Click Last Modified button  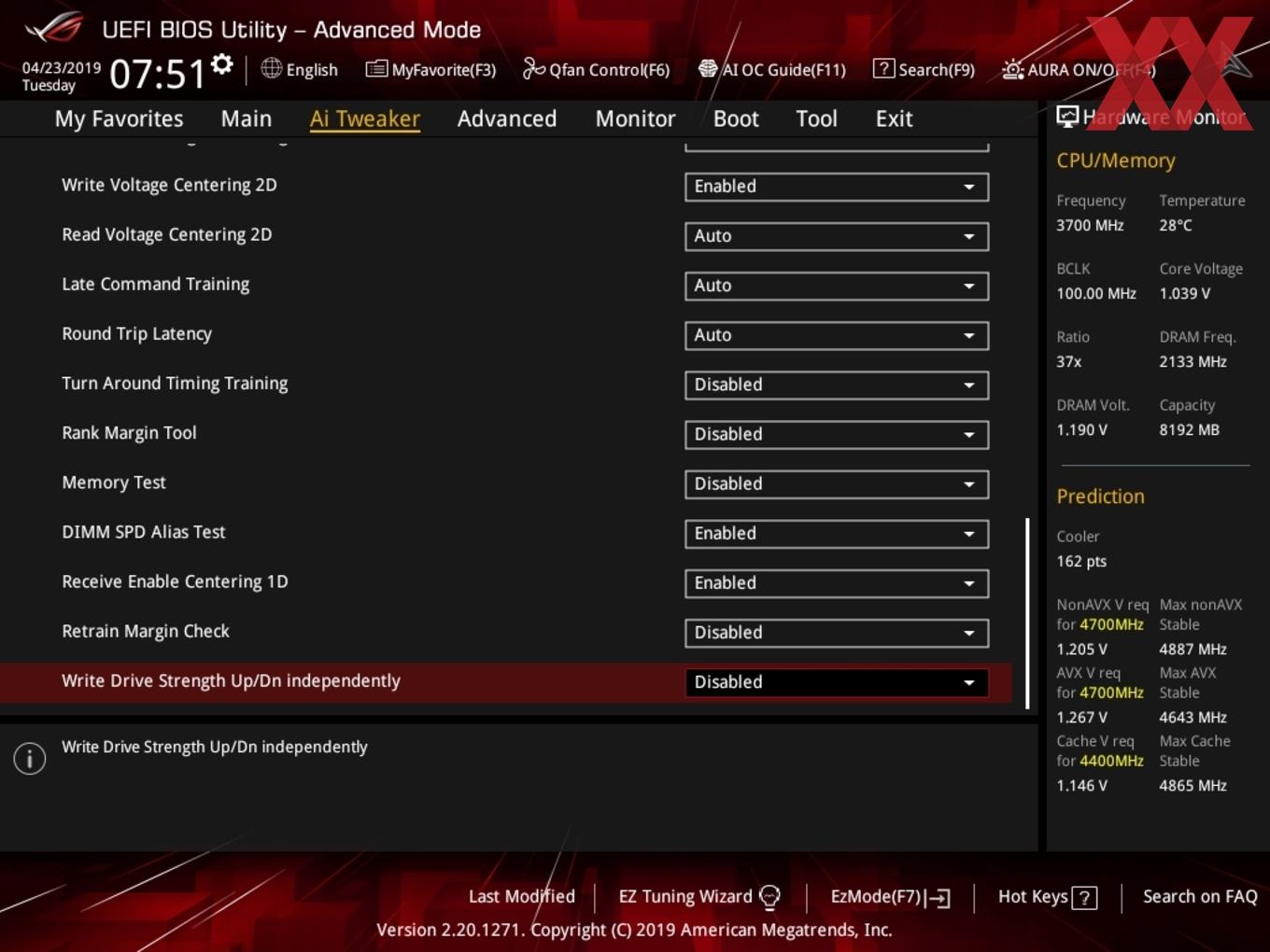click(521, 896)
